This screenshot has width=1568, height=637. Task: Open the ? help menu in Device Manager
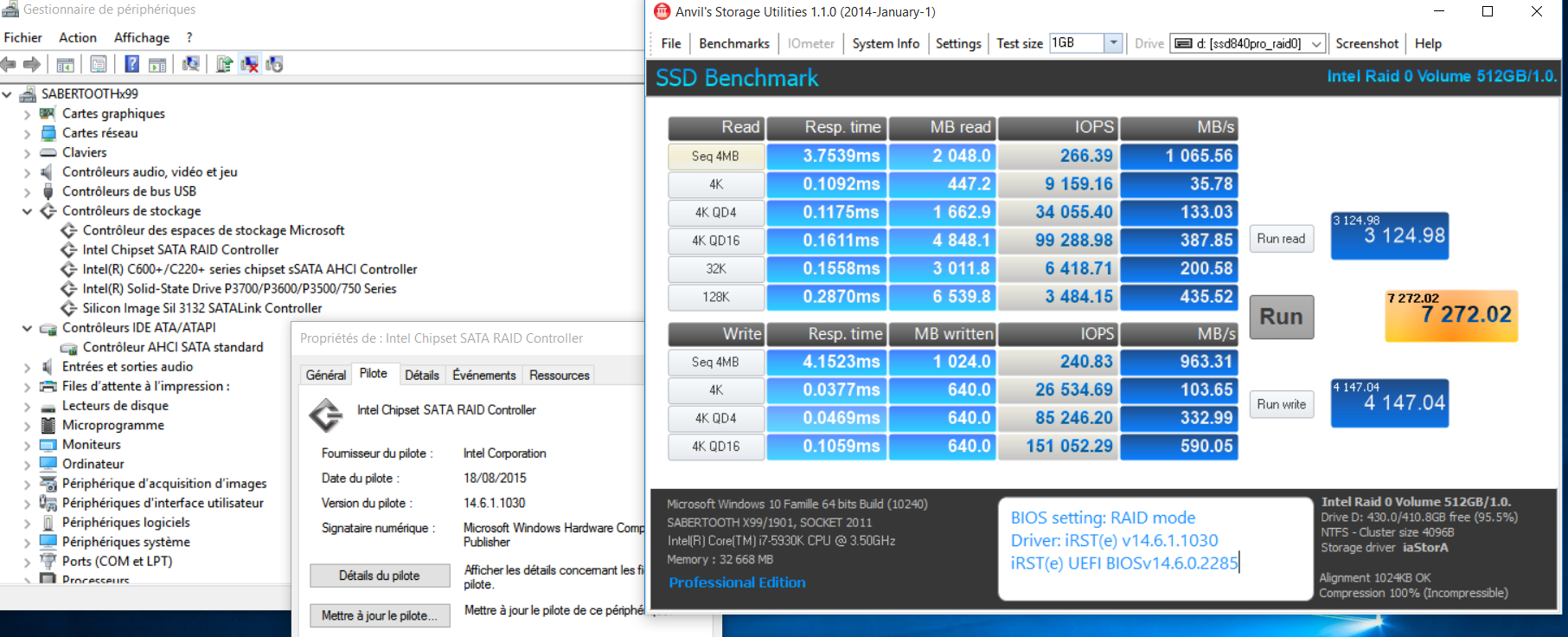tap(189, 37)
